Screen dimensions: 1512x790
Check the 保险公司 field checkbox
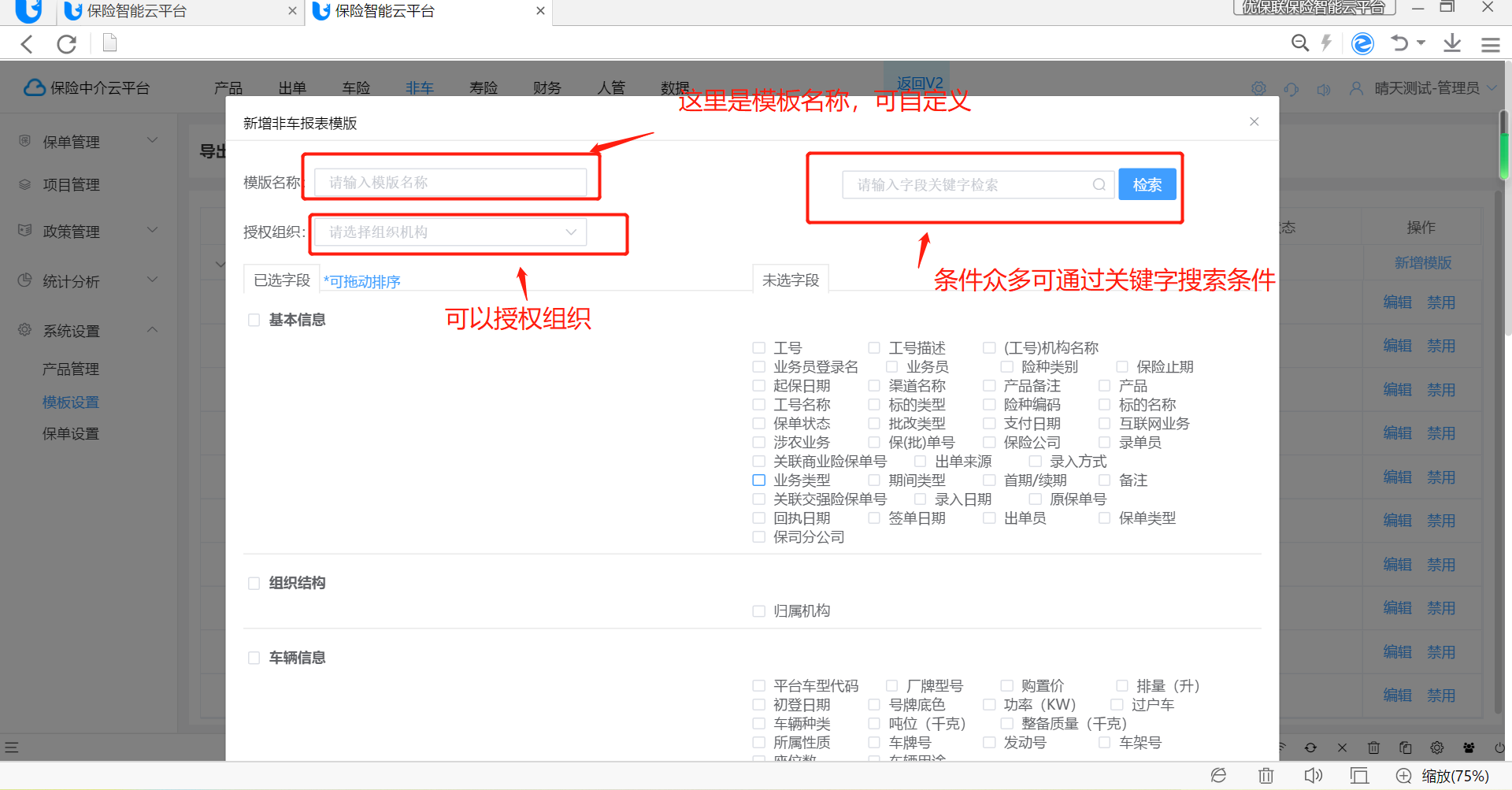[x=989, y=442]
